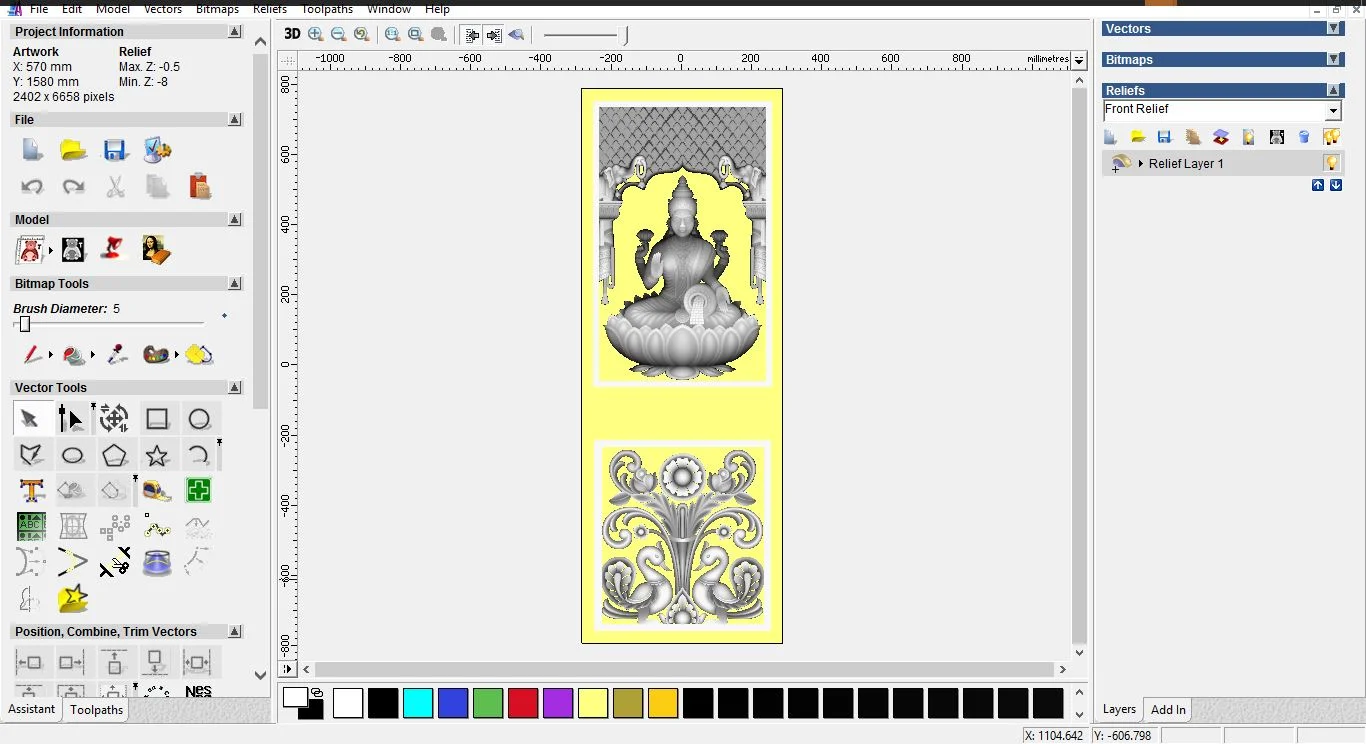The image size is (1366, 744).
Task: Click the Measure tool tape icon
Action: coord(157,491)
